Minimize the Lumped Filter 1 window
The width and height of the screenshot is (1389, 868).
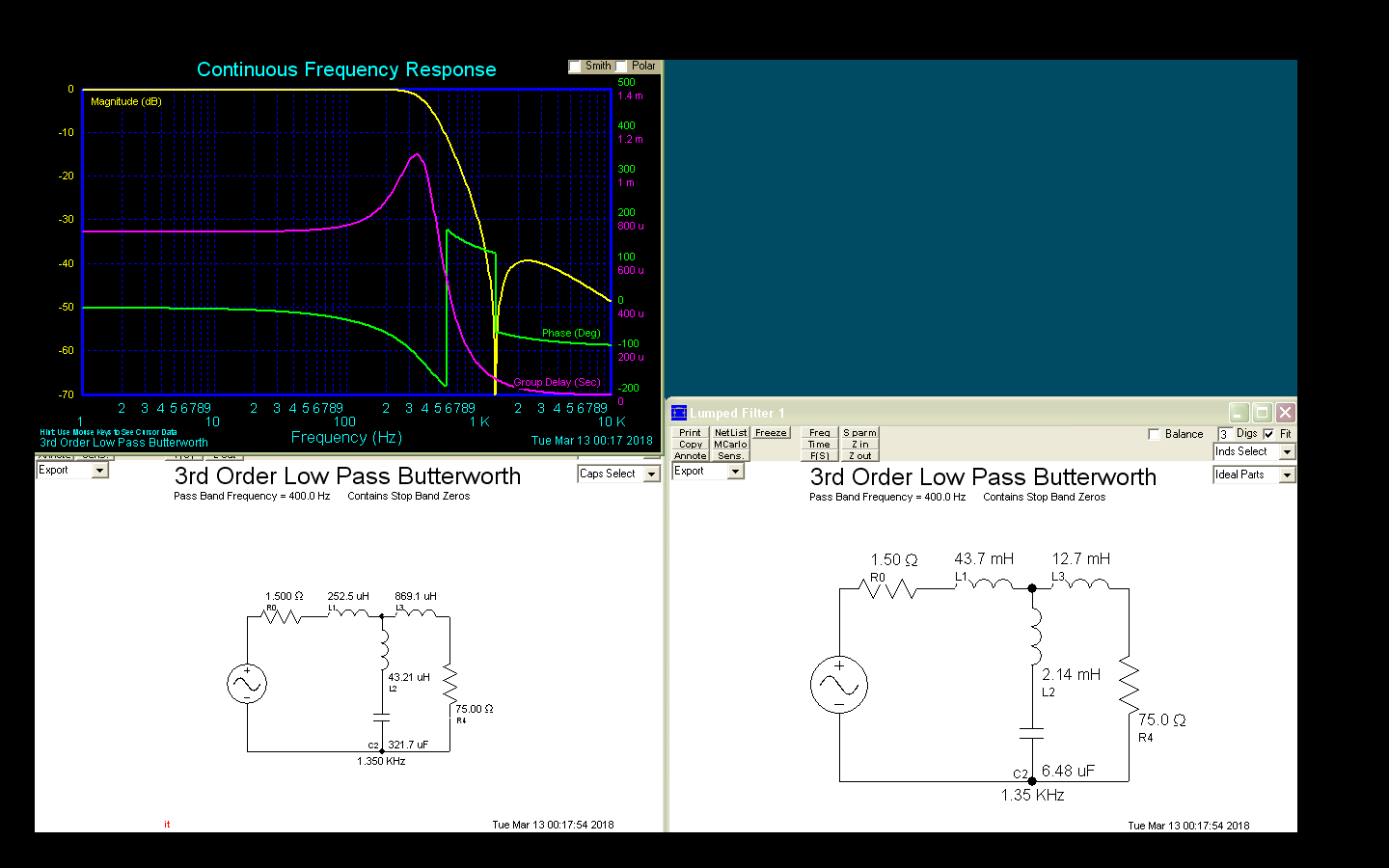point(1239,413)
